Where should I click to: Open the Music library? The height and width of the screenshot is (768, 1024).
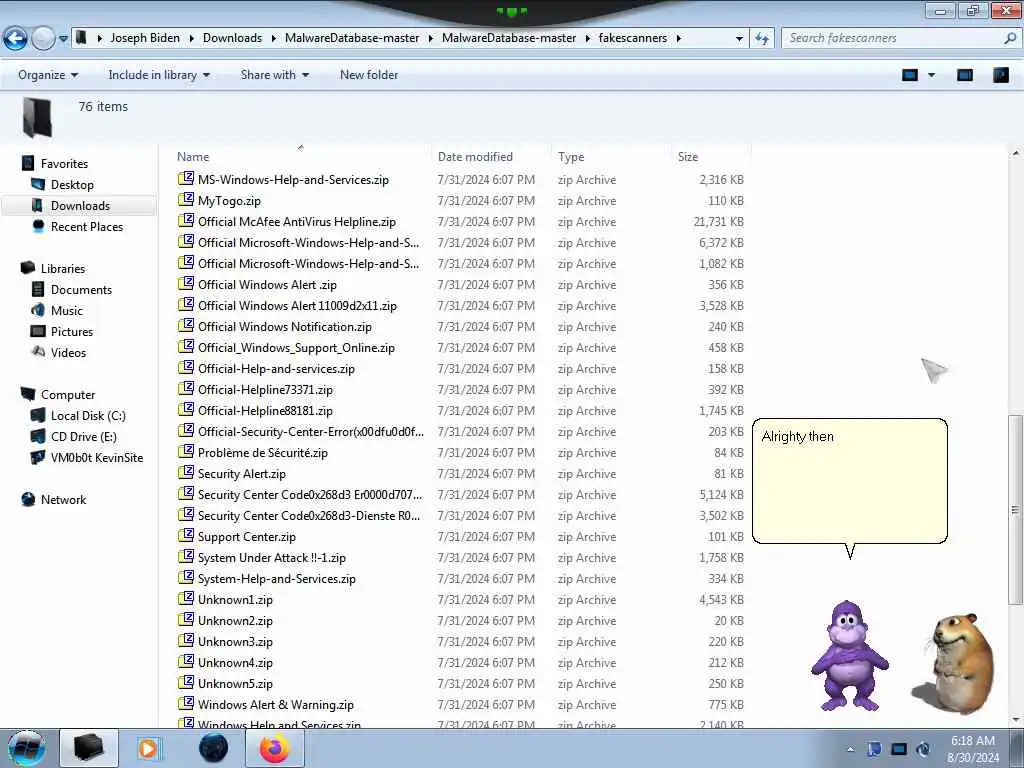point(67,310)
